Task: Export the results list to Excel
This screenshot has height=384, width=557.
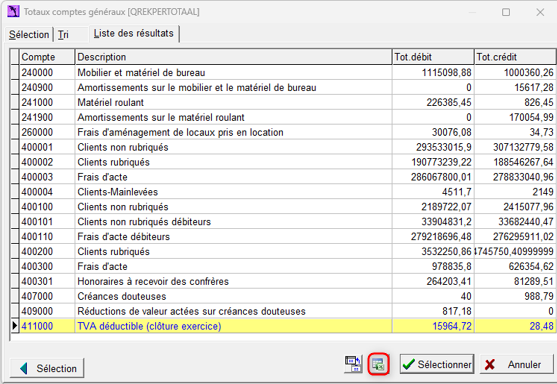Action: pyautogui.click(x=378, y=364)
